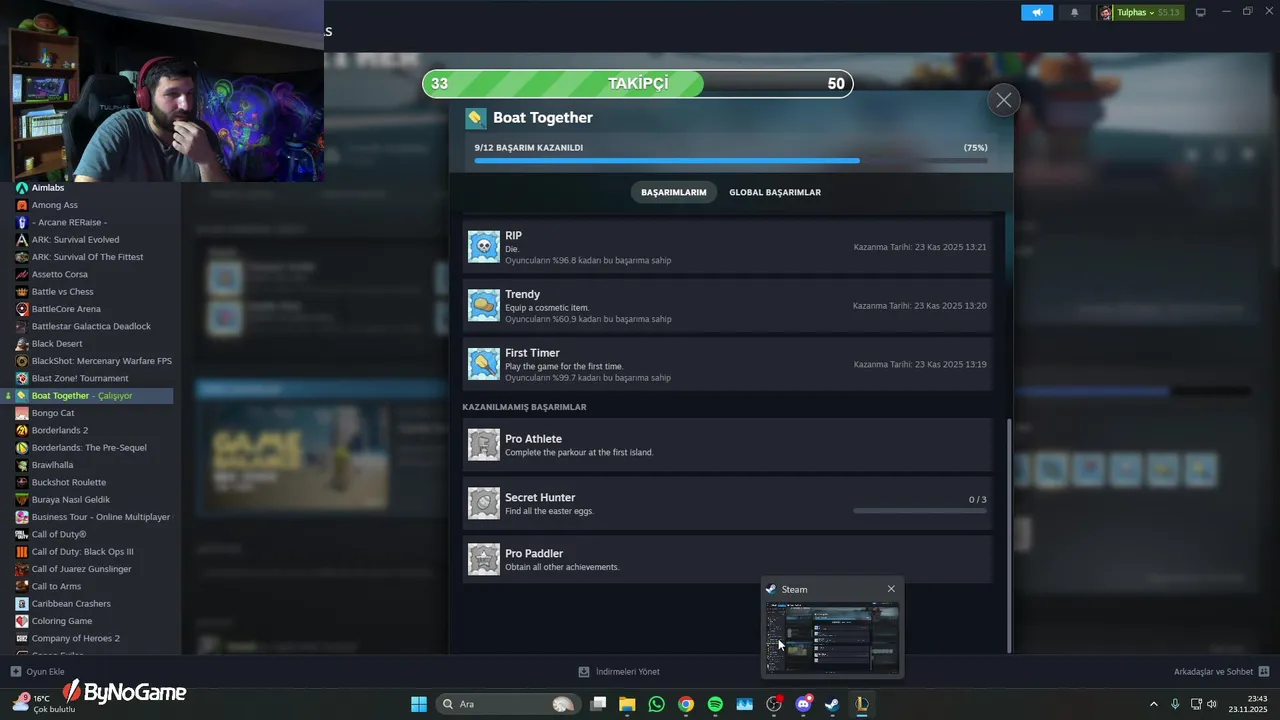
Task: Click the microphone tray icon
Action: 1175,704
